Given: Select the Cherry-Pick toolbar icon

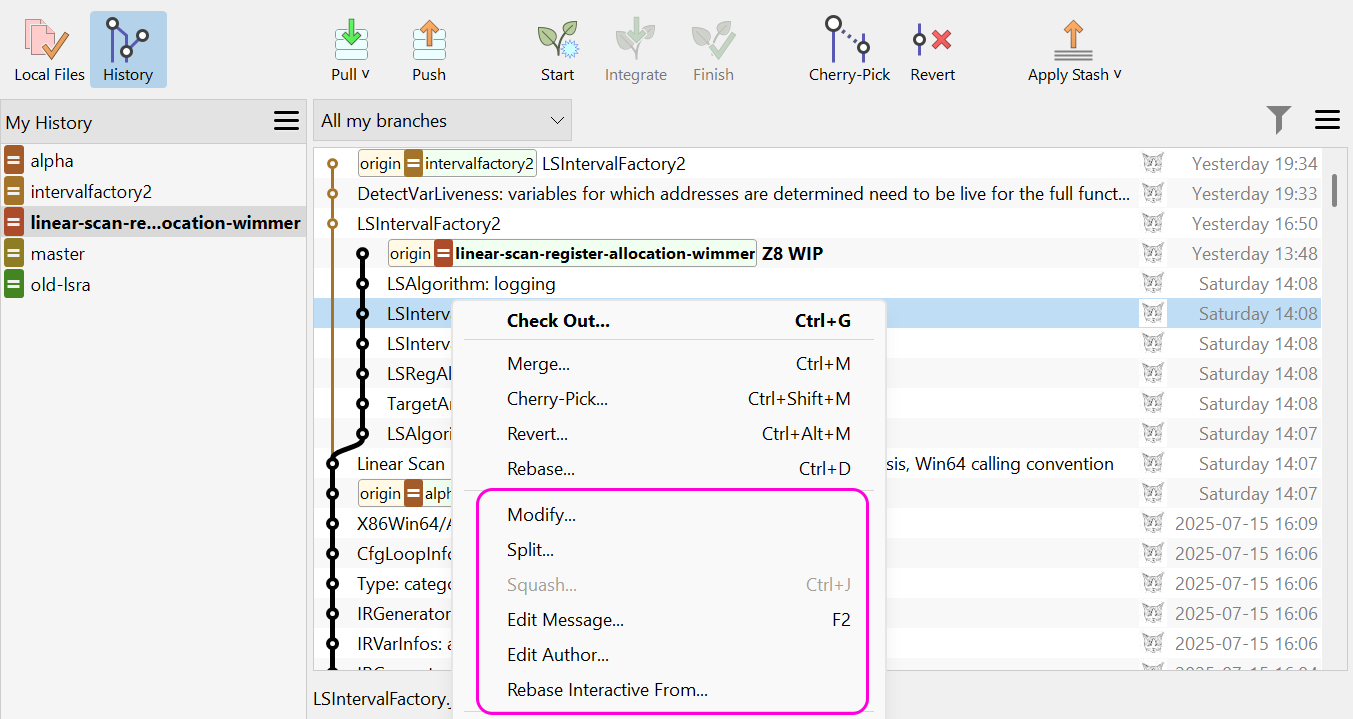Looking at the screenshot, I should pyautogui.click(x=848, y=40).
